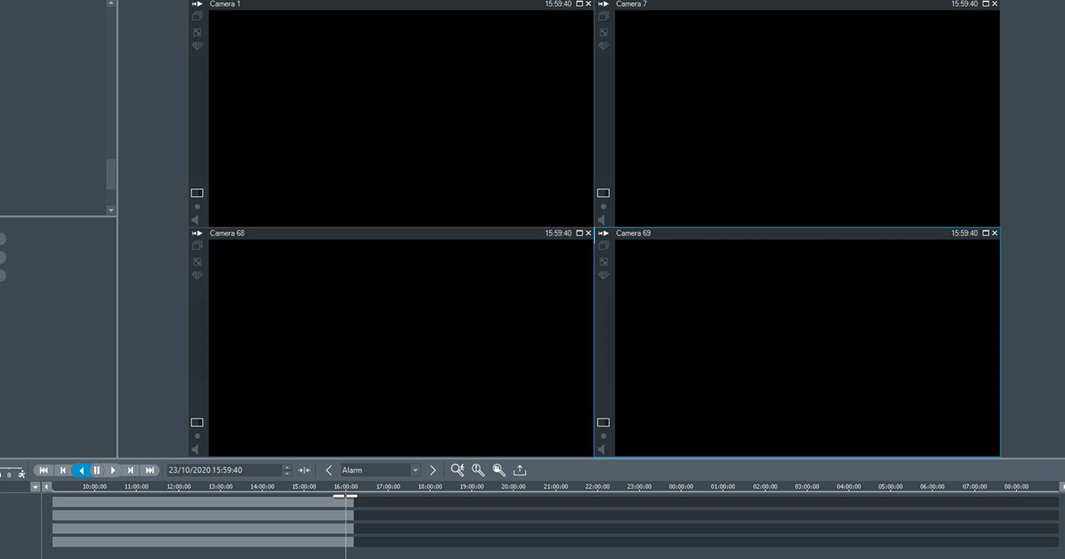Maximize the Camera 68 image pane
This screenshot has height=559, width=1065.
pos(579,233)
